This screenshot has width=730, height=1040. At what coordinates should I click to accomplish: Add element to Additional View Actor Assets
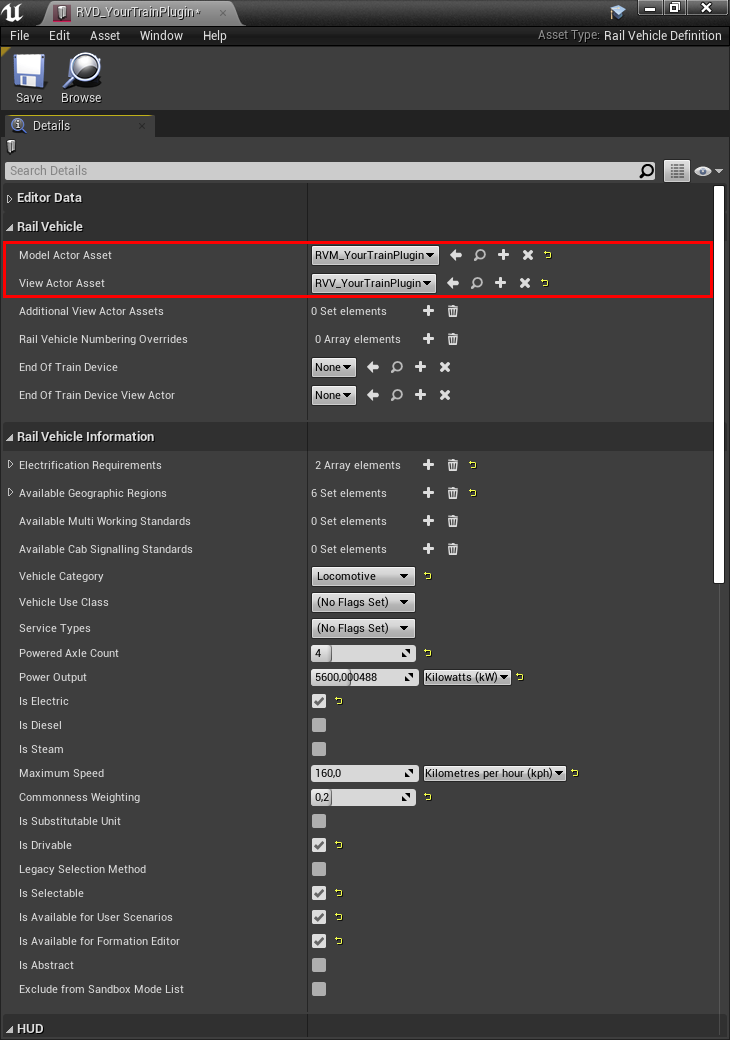pyautogui.click(x=428, y=311)
